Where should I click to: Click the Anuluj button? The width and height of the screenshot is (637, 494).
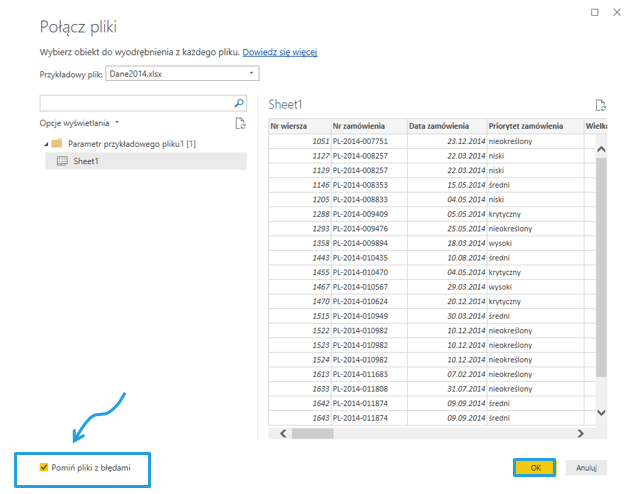(586, 467)
